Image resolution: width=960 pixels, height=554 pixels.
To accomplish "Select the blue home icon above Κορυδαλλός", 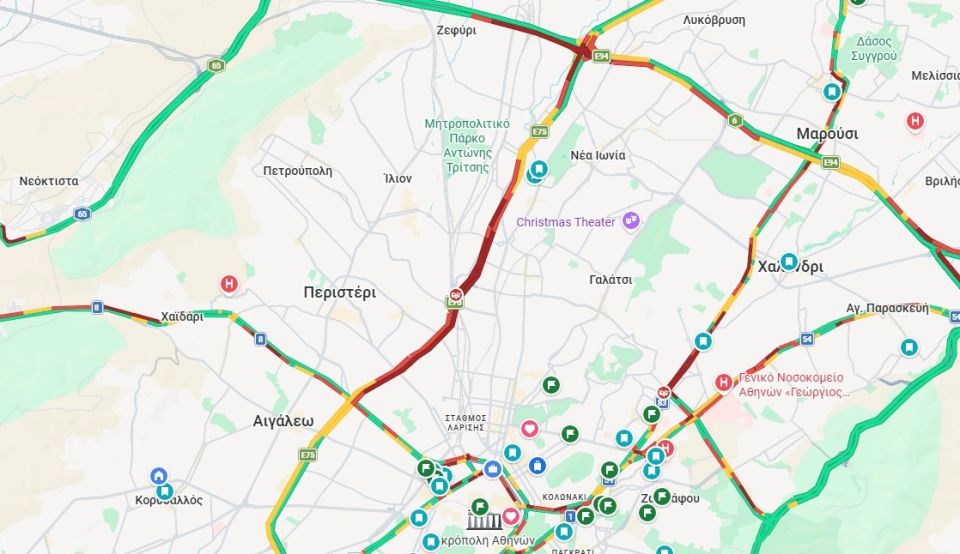I will pyautogui.click(x=159, y=476).
